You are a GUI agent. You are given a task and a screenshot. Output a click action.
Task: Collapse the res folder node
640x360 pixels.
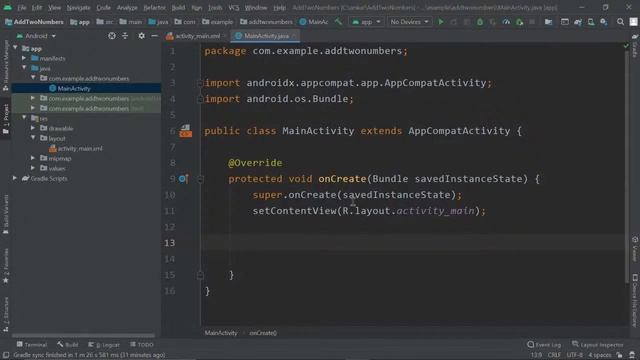pyautogui.click(x=24, y=118)
